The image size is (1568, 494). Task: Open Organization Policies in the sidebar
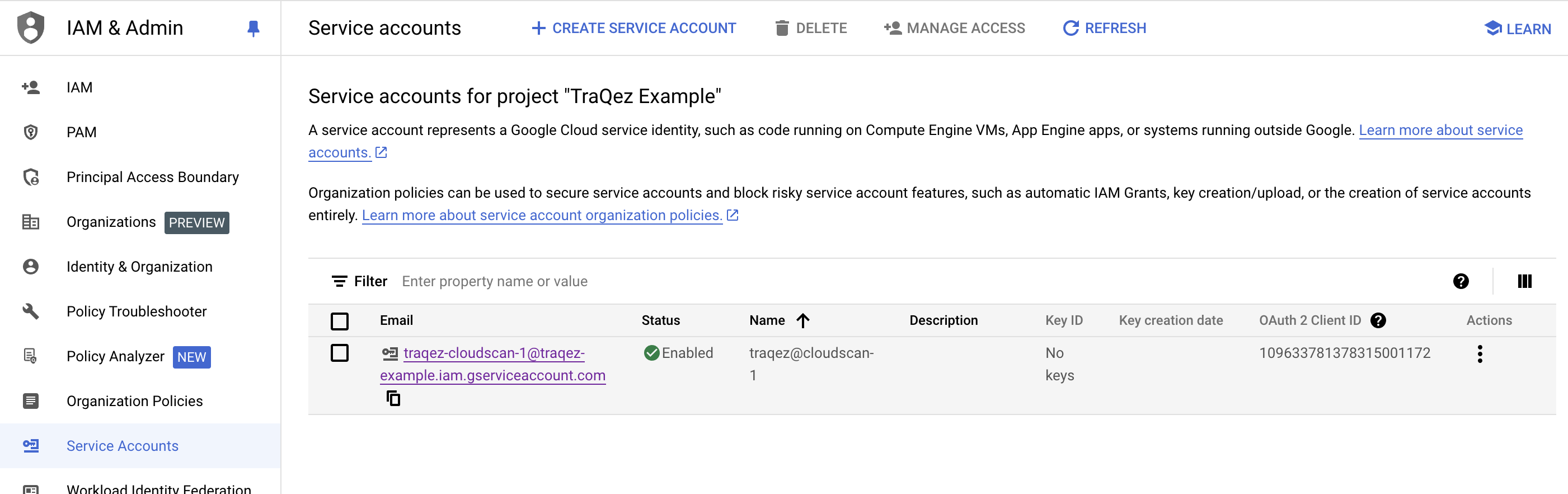(134, 401)
